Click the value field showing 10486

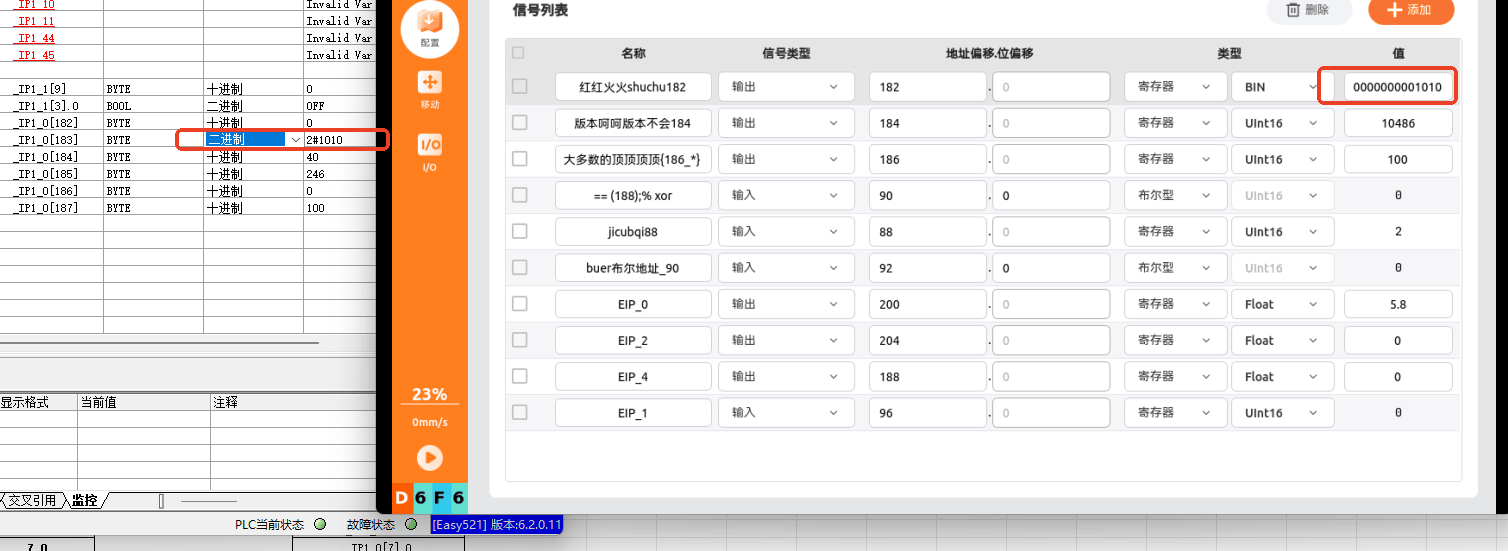(1398, 123)
